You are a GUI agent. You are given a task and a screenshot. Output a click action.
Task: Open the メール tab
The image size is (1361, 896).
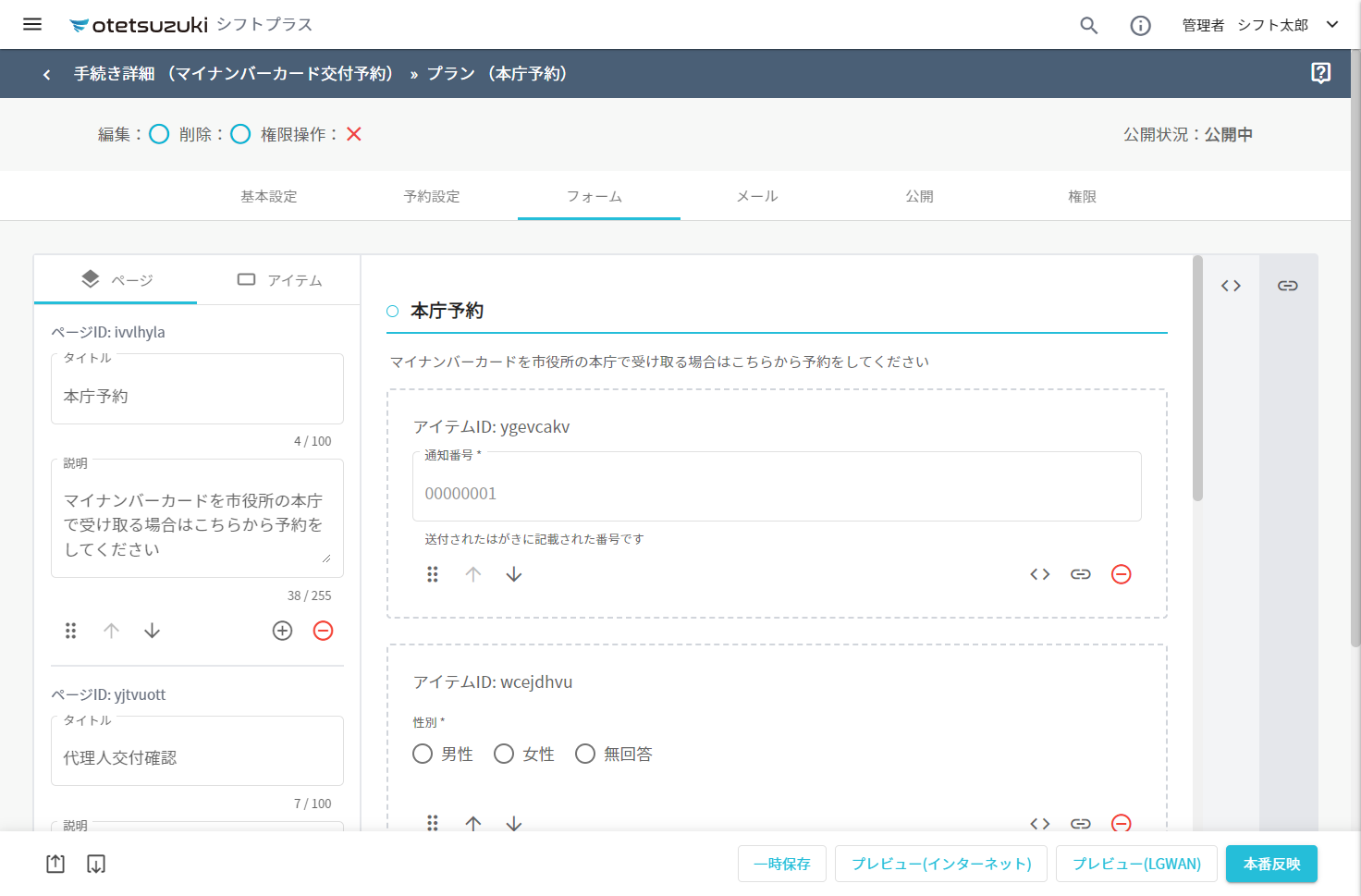tap(757, 196)
